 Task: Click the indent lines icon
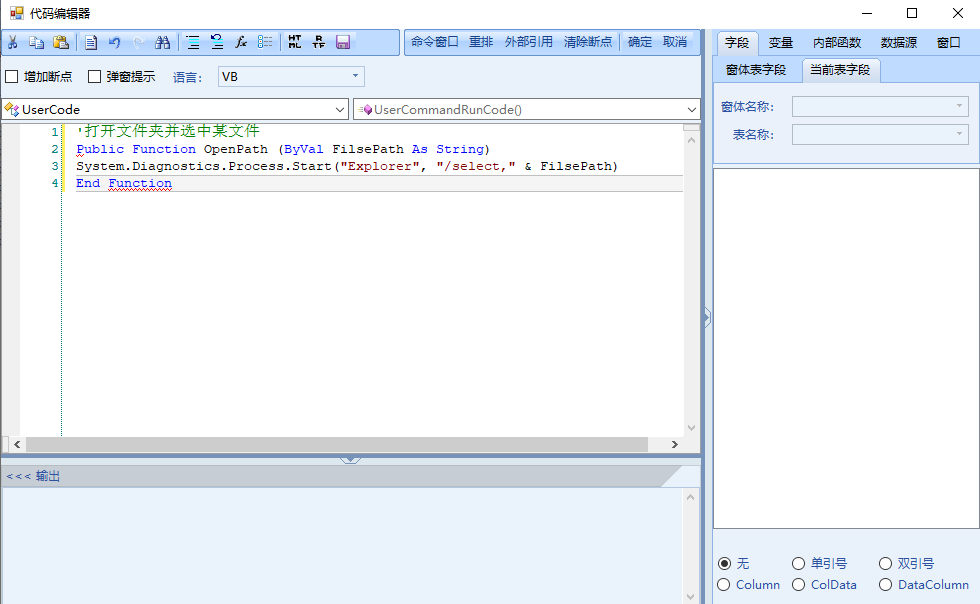[194, 43]
